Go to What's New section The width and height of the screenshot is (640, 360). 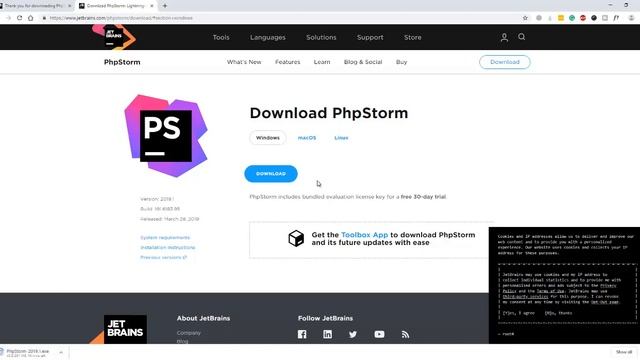click(x=244, y=62)
